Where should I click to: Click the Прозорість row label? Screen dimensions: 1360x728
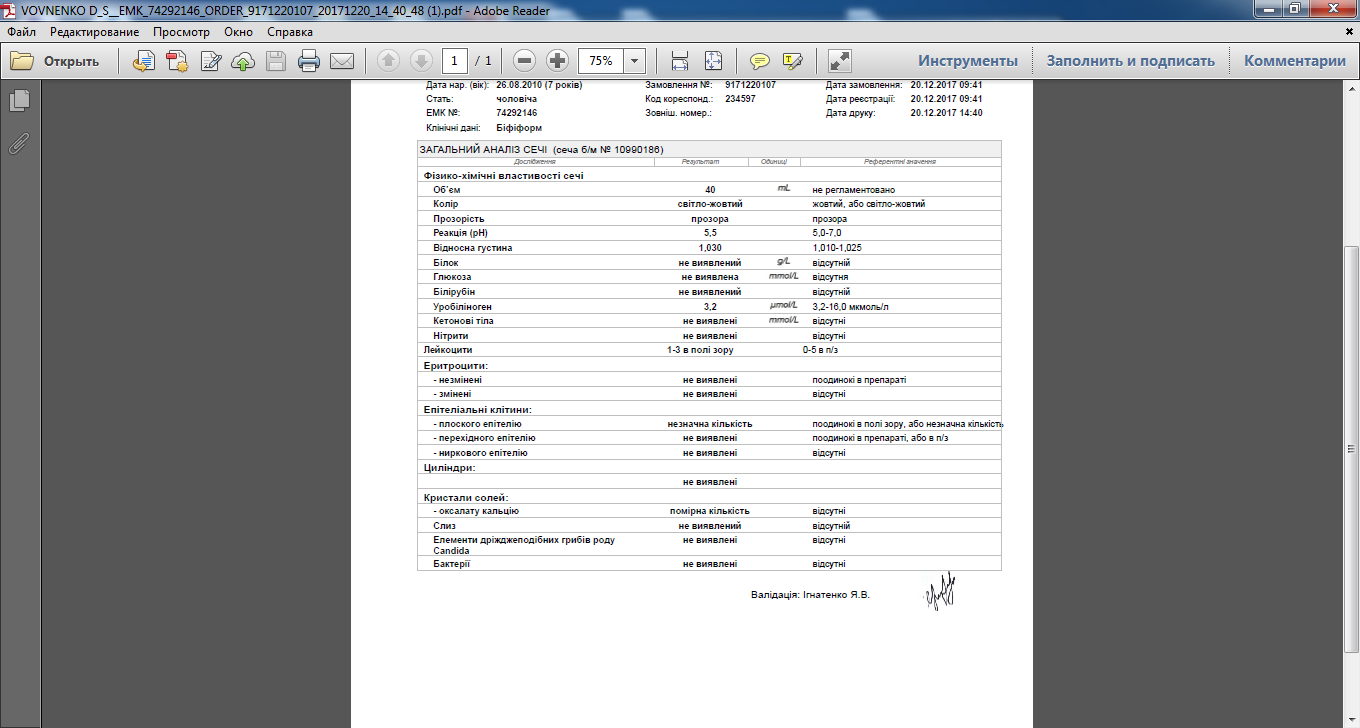[x=458, y=218]
